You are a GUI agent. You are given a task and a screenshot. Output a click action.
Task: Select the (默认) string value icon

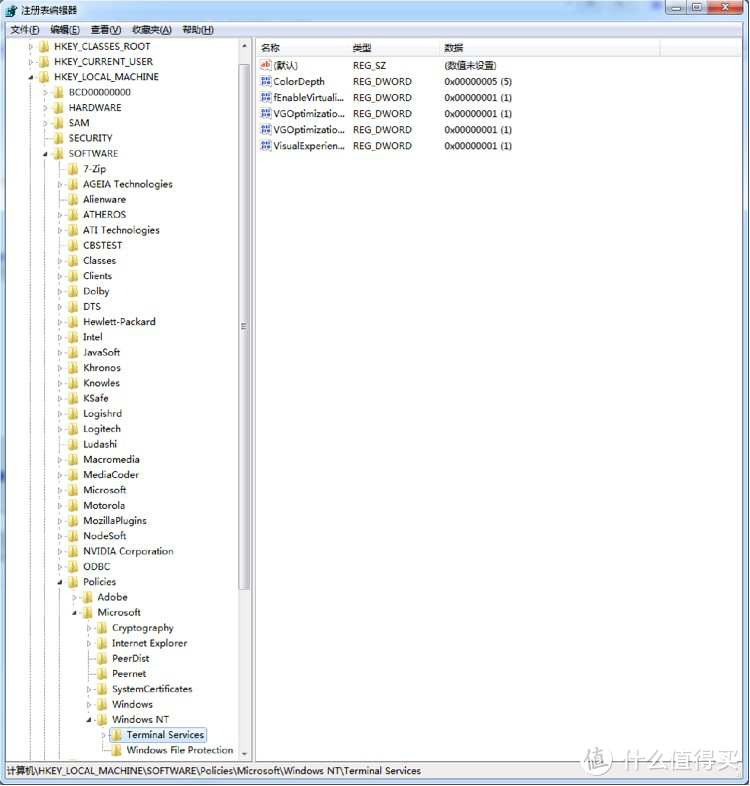[266, 65]
